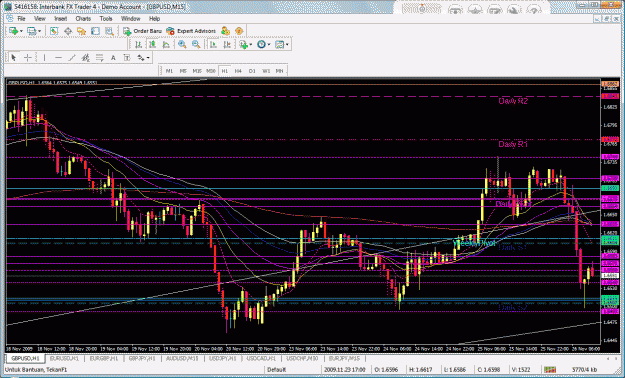Toggle the Navigator panel icon

pos(82,31)
